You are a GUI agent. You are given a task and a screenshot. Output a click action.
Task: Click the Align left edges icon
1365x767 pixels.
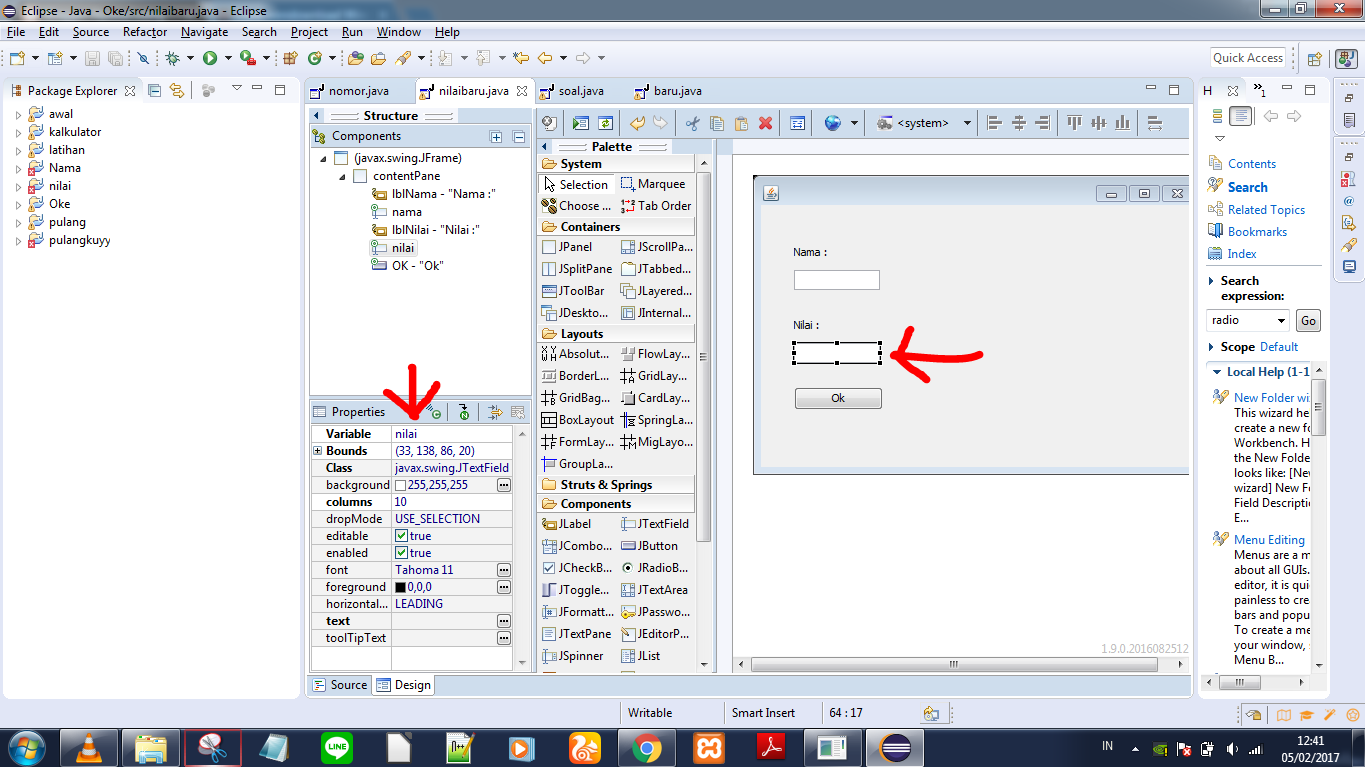click(x=994, y=123)
